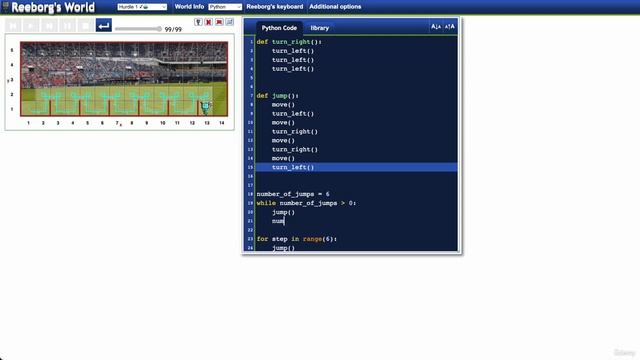Open the programming language Python dropdown
The width and height of the screenshot is (640, 360).
[225, 7]
